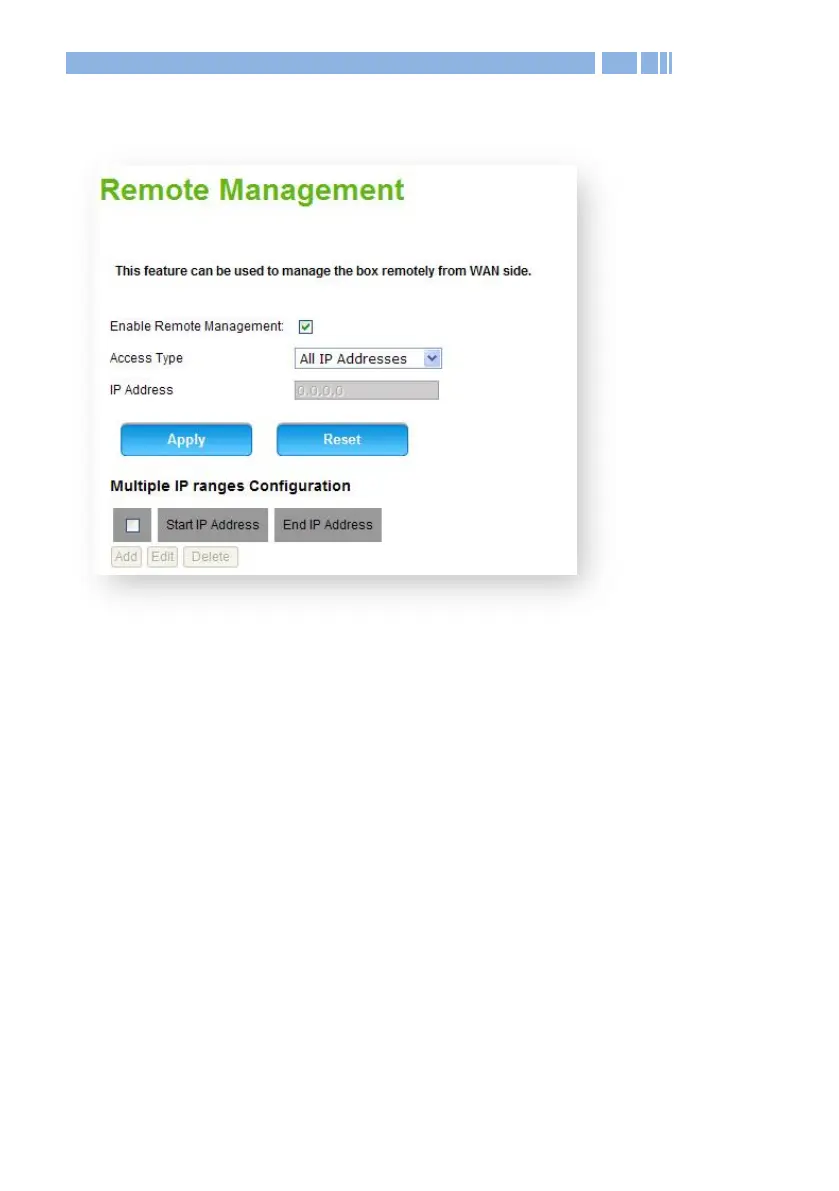This screenshot has width=839, height=1191.
Task: Click the WAN side feature description text
Action: [323, 271]
